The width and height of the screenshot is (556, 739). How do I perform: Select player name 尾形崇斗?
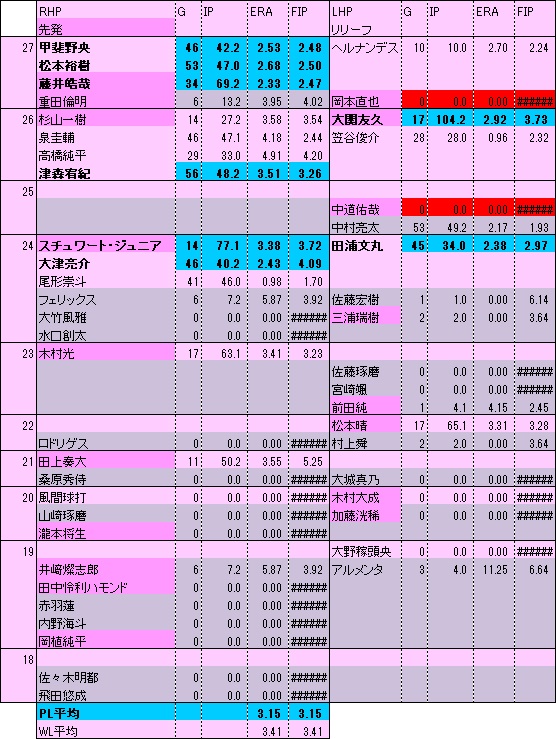click(x=106, y=281)
